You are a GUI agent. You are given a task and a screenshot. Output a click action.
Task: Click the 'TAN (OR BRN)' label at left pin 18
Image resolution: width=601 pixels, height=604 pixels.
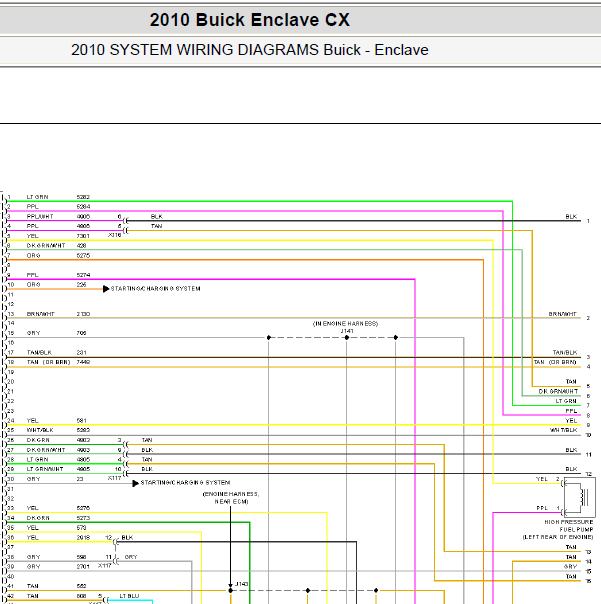[49, 362]
